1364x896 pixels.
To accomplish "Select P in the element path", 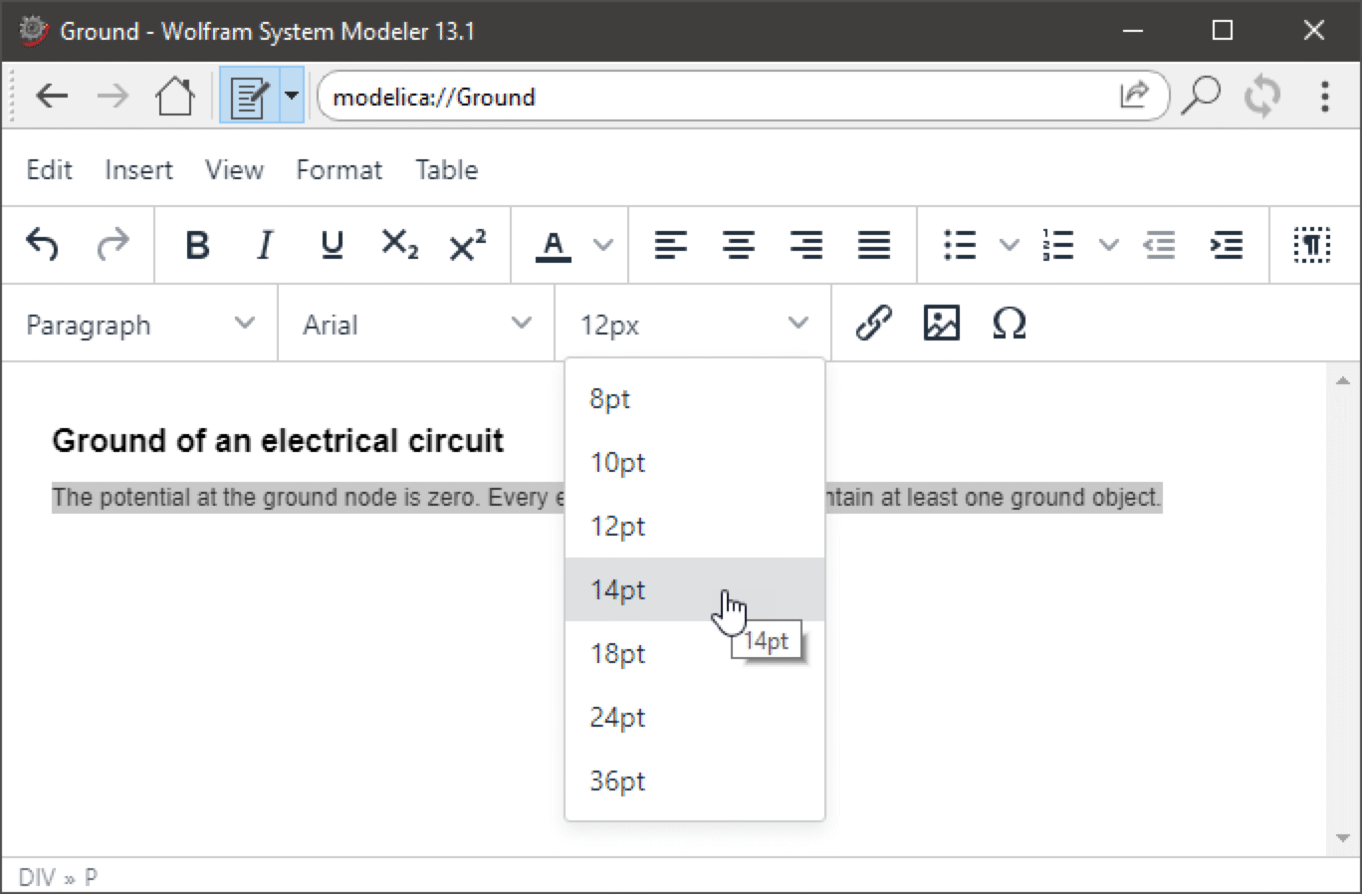I will click(91, 877).
